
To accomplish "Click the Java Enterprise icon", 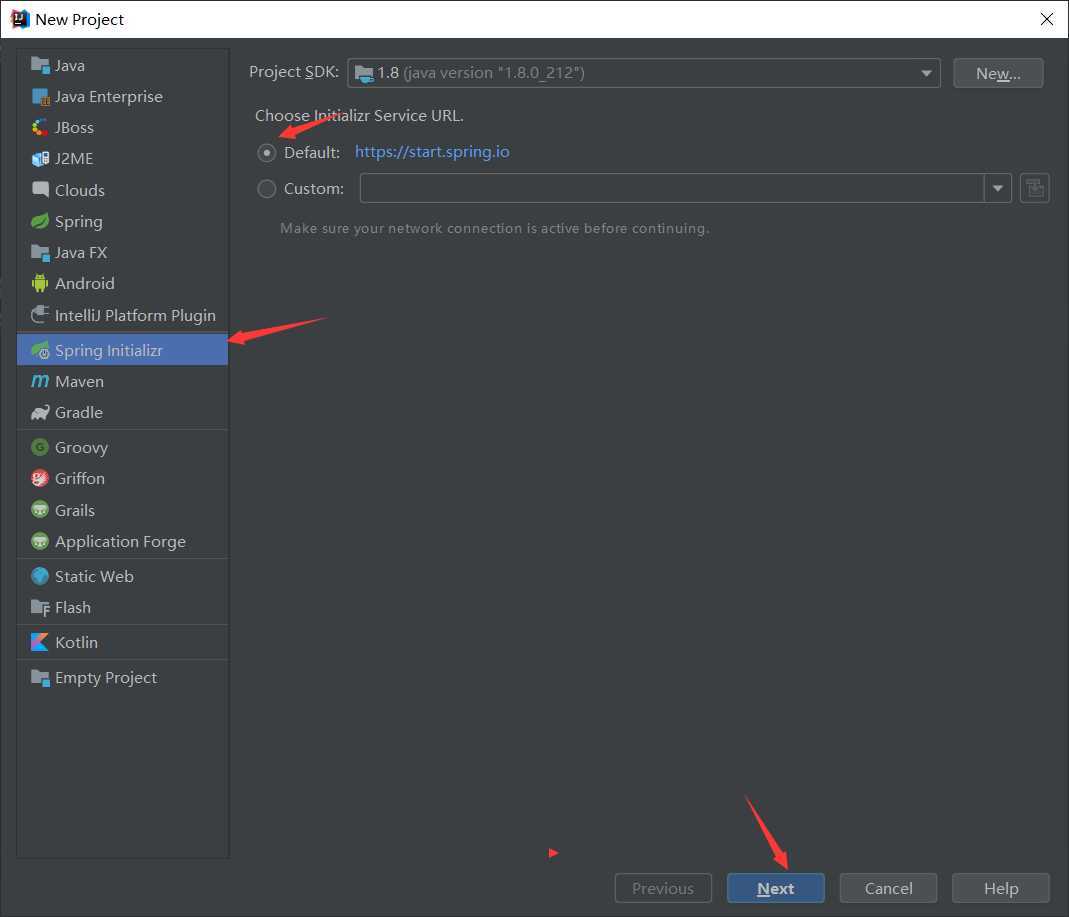I will click(40, 97).
